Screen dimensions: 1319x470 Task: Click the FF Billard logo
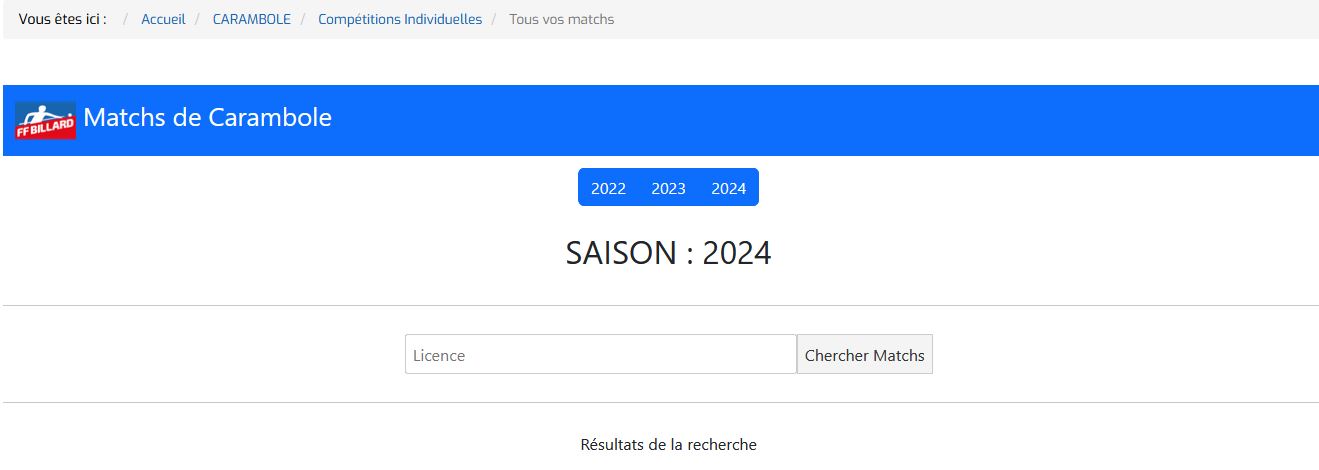point(46,120)
